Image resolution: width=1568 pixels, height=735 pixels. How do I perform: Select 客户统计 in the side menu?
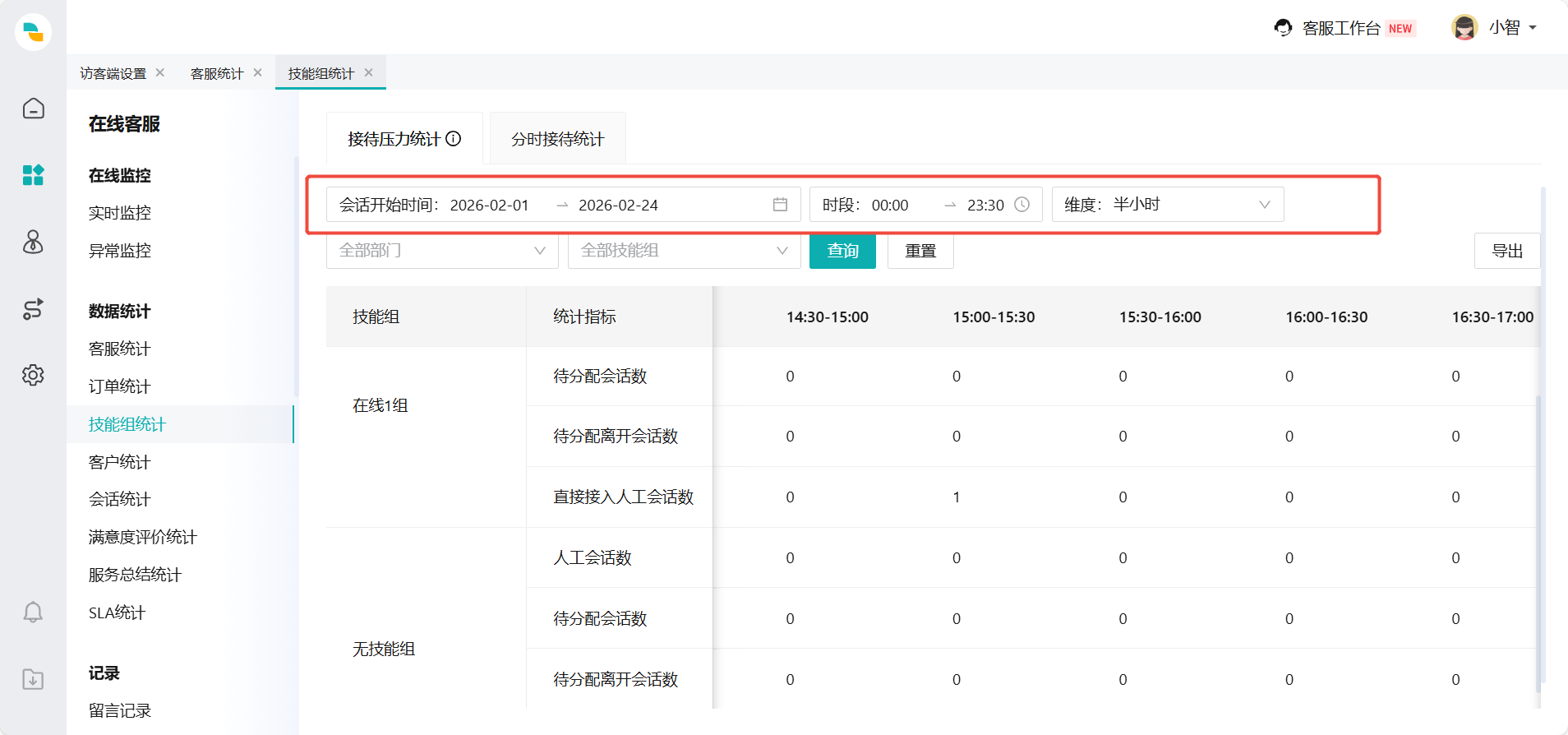(120, 462)
